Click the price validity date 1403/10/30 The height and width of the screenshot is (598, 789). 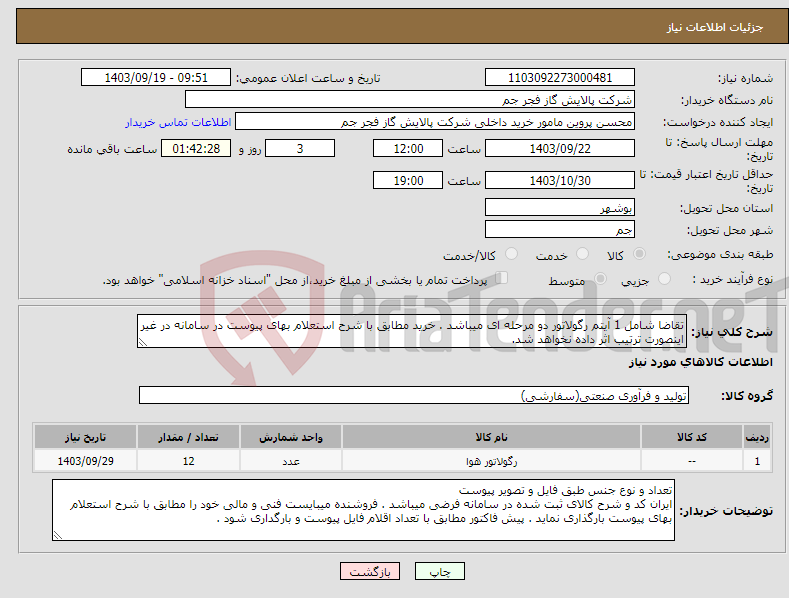[560, 180]
